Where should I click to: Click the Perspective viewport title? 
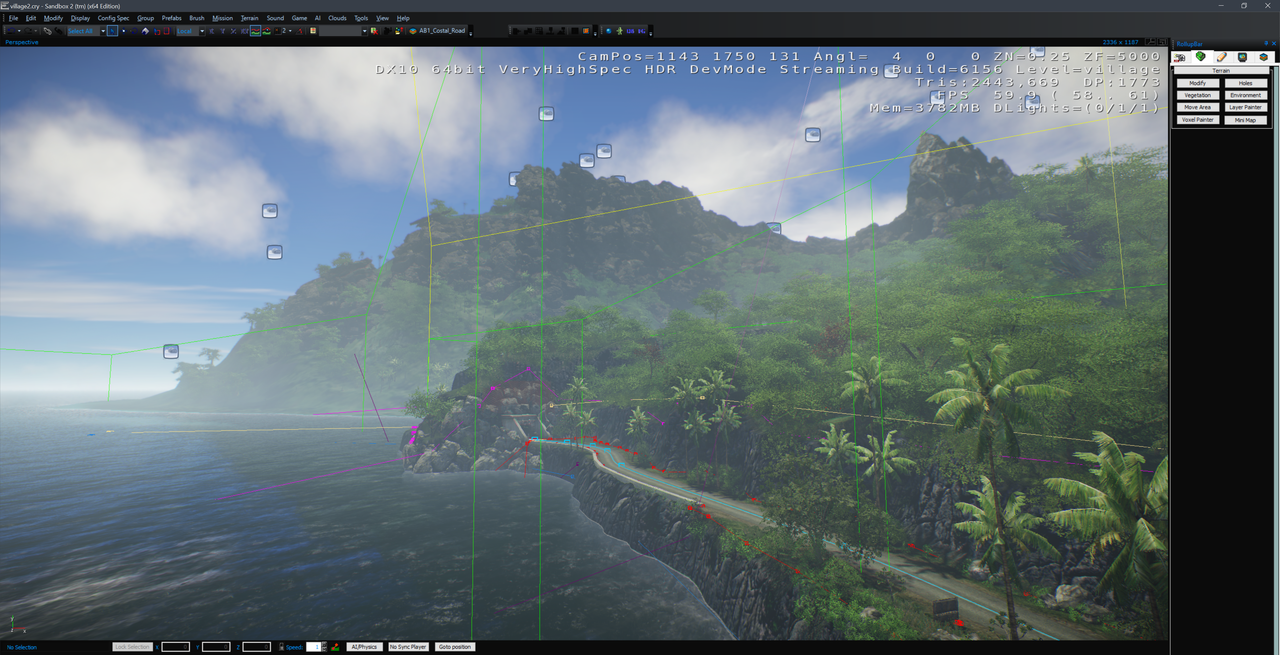[x=22, y=42]
